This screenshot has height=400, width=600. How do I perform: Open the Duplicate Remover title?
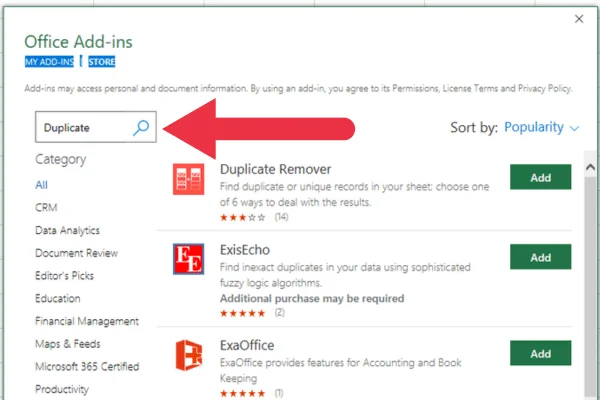click(276, 169)
